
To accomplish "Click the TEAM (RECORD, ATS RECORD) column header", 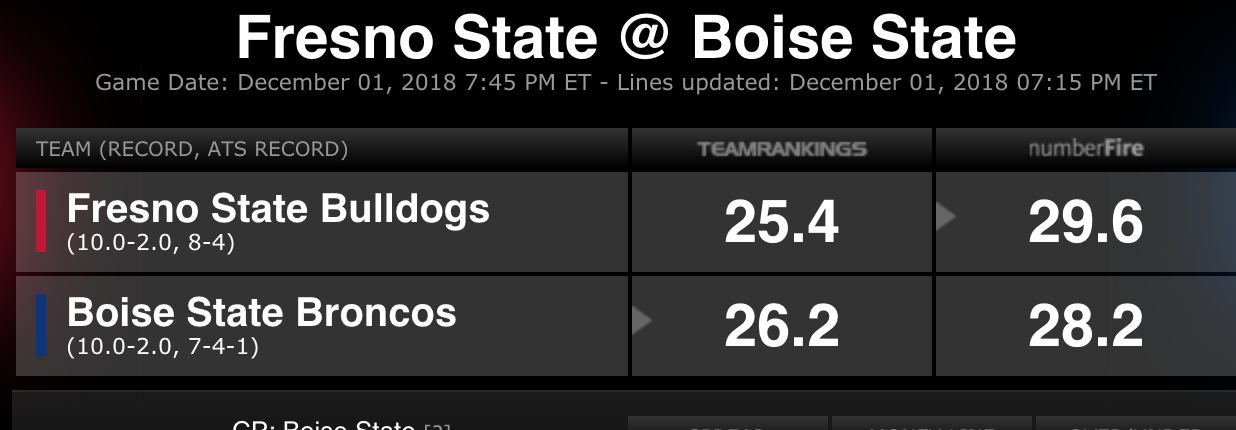I will coord(192,150).
